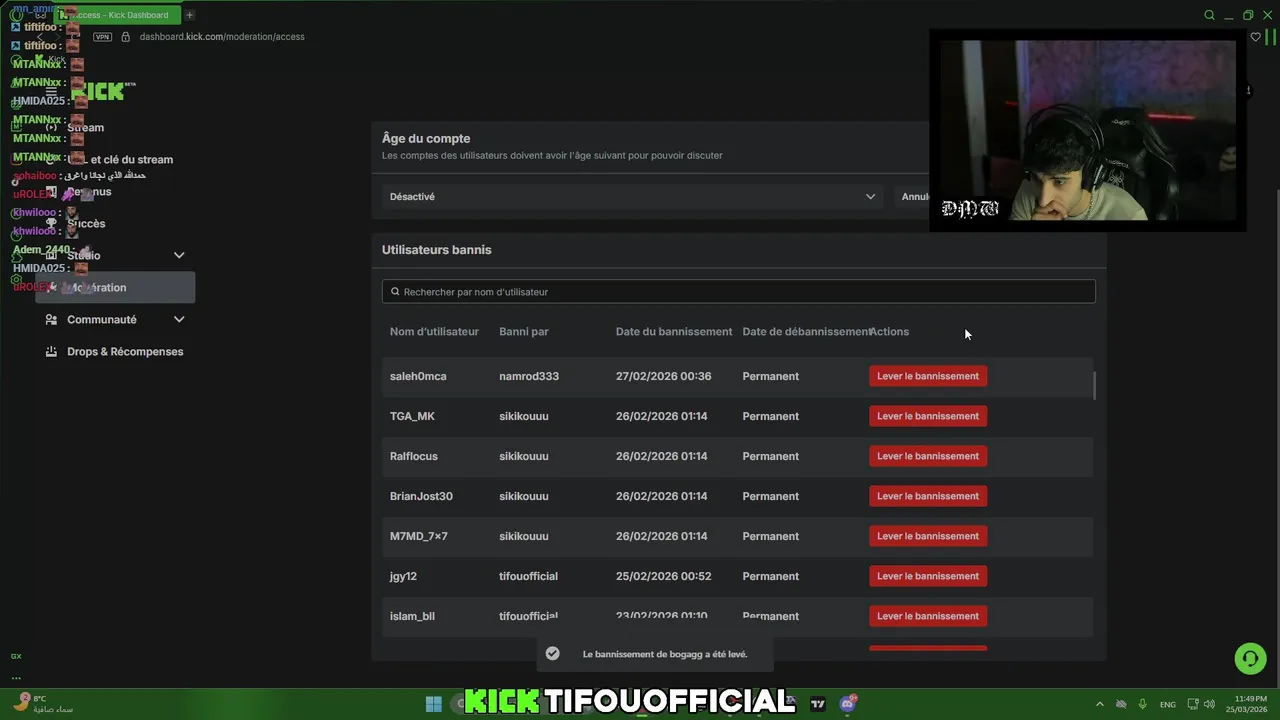1280x720 pixels.
Task: Click the VPN badge in address bar
Action: click(102, 37)
